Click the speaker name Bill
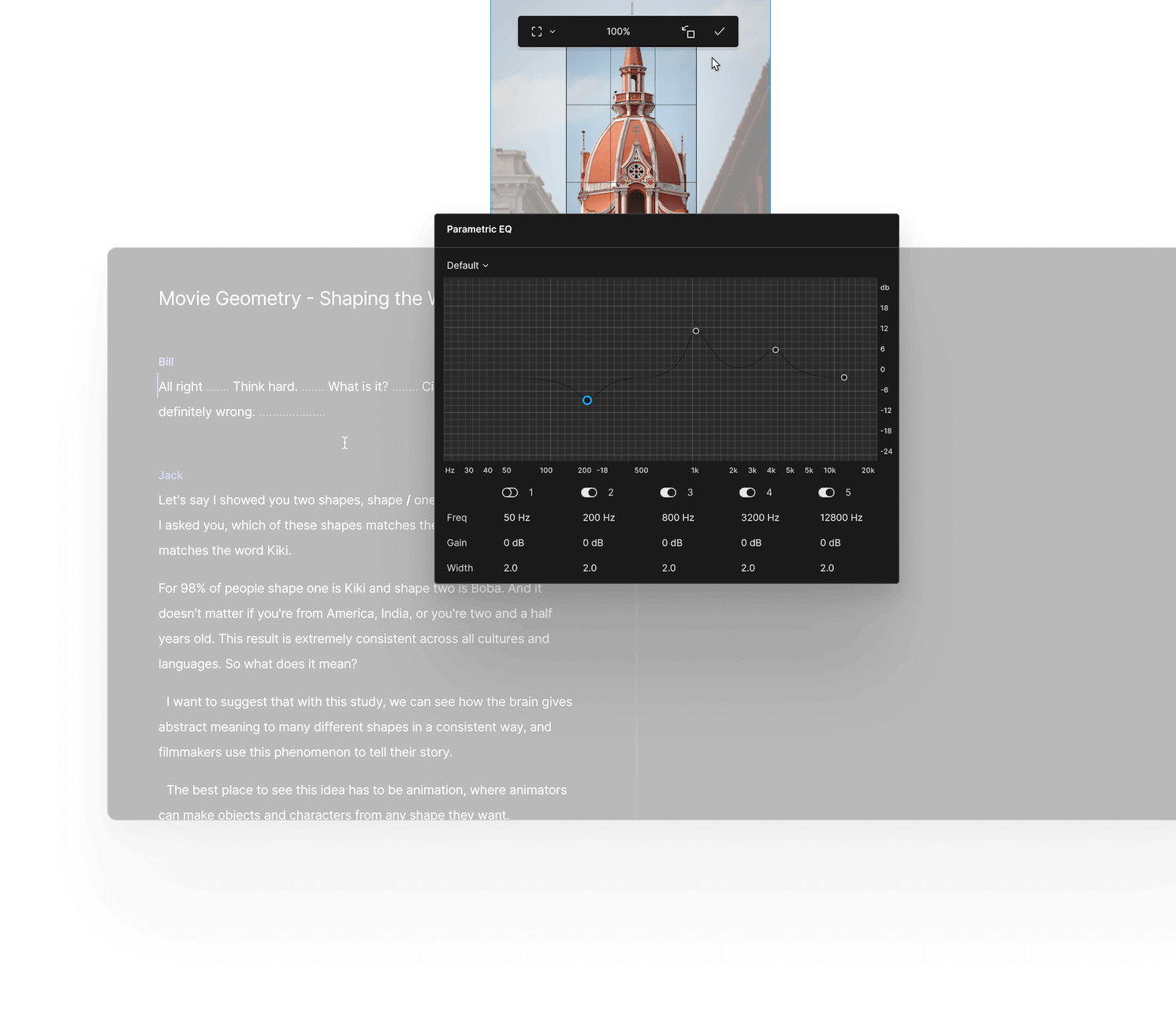The width and height of the screenshot is (1176, 1022). point(166,362)
